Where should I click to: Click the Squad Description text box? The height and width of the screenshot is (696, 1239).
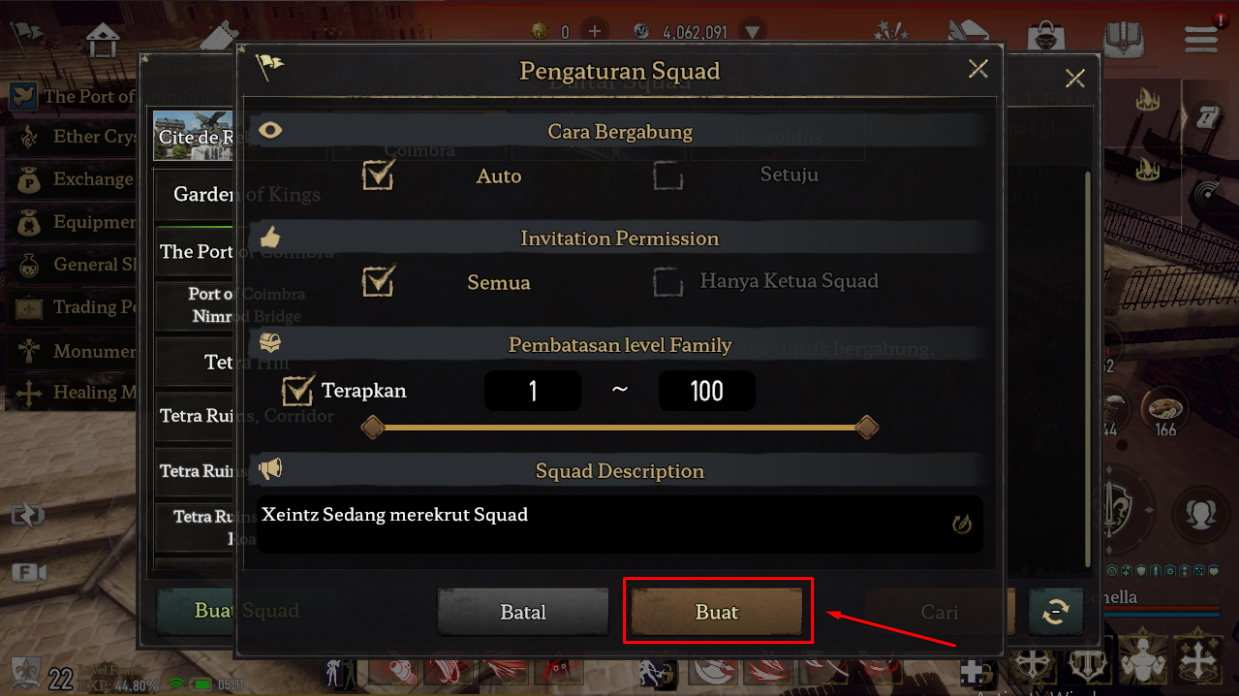click(x=600, y=524)
